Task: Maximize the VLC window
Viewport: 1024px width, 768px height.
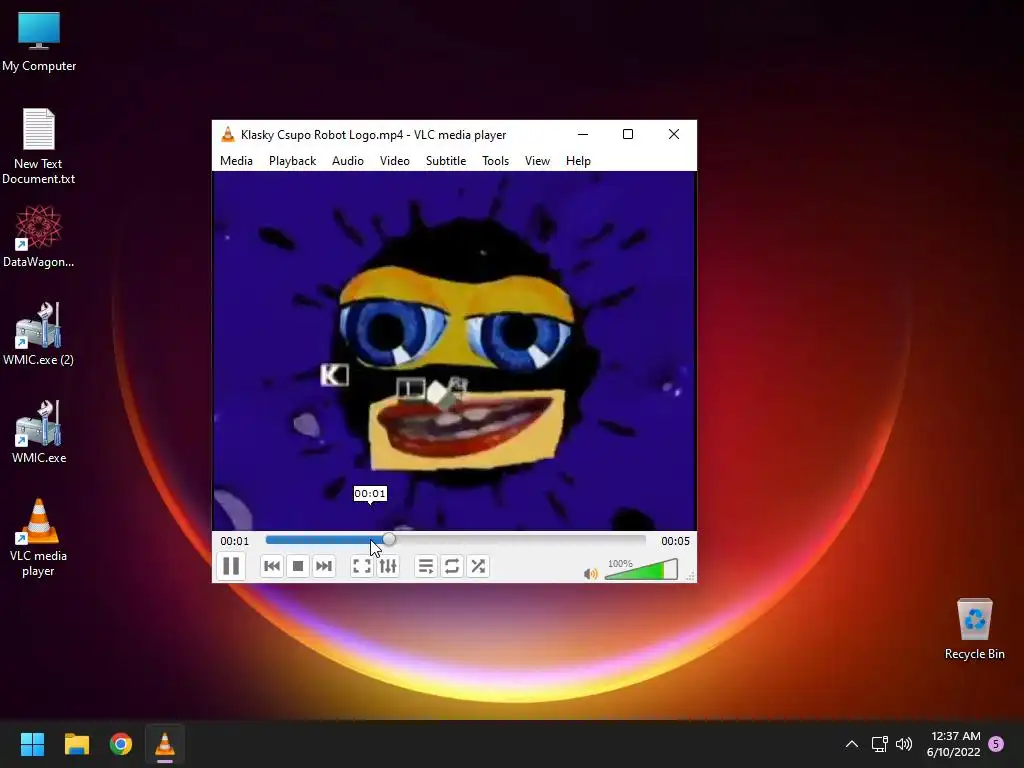Action: 628,134
